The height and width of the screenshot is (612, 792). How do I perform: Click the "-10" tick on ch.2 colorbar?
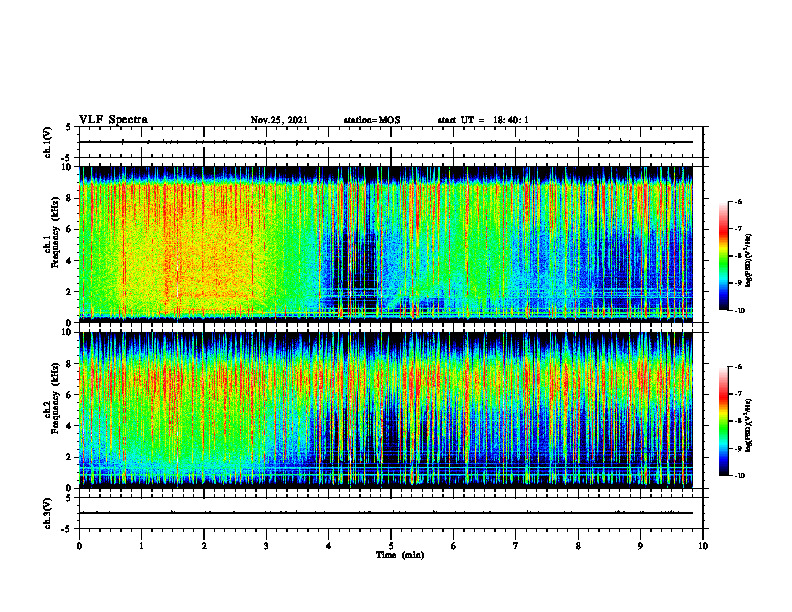[x=739, y=476]
